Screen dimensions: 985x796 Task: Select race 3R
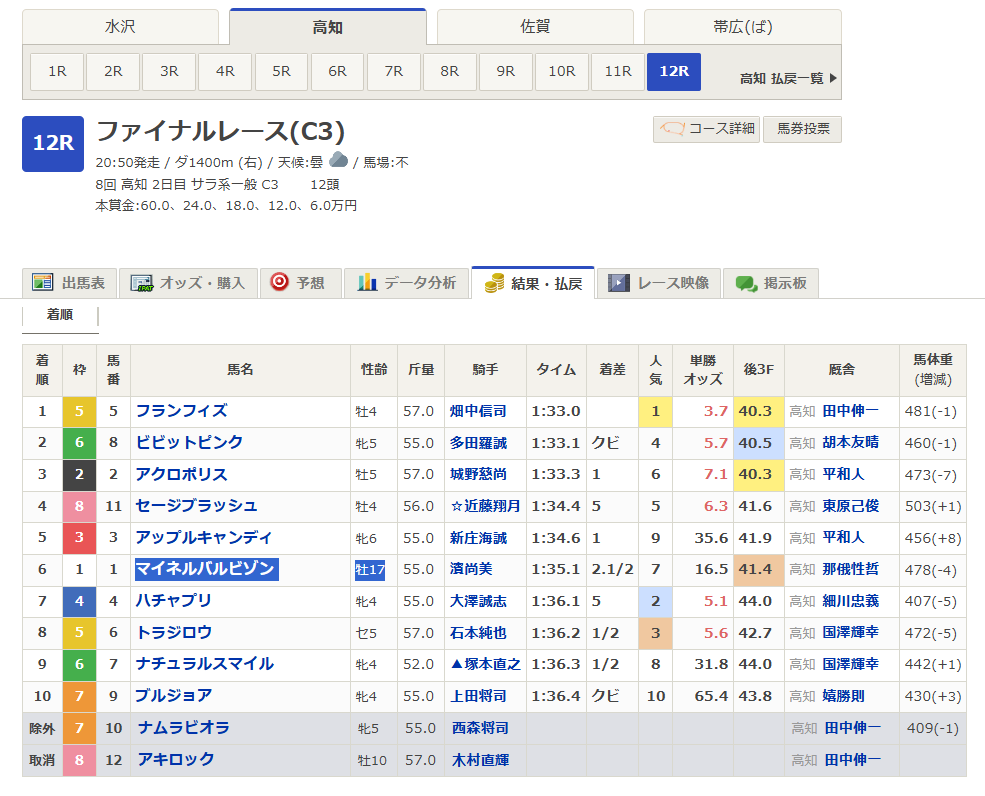click(x=169, y=72)
